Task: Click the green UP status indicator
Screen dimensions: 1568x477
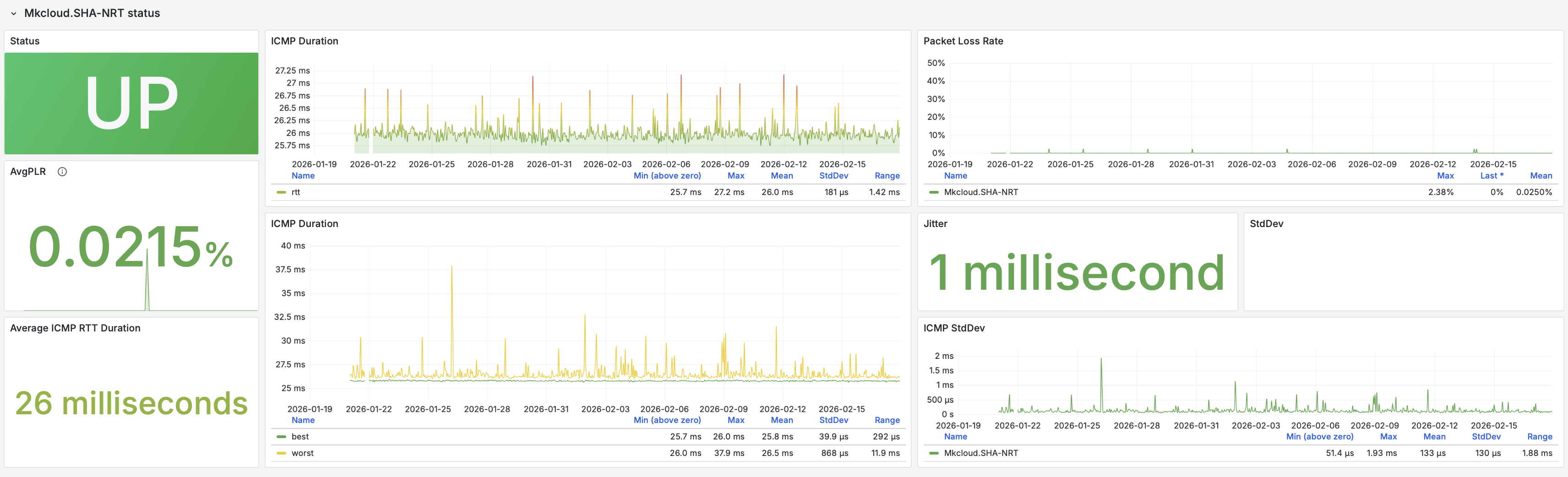Action: tap(131, 103)
